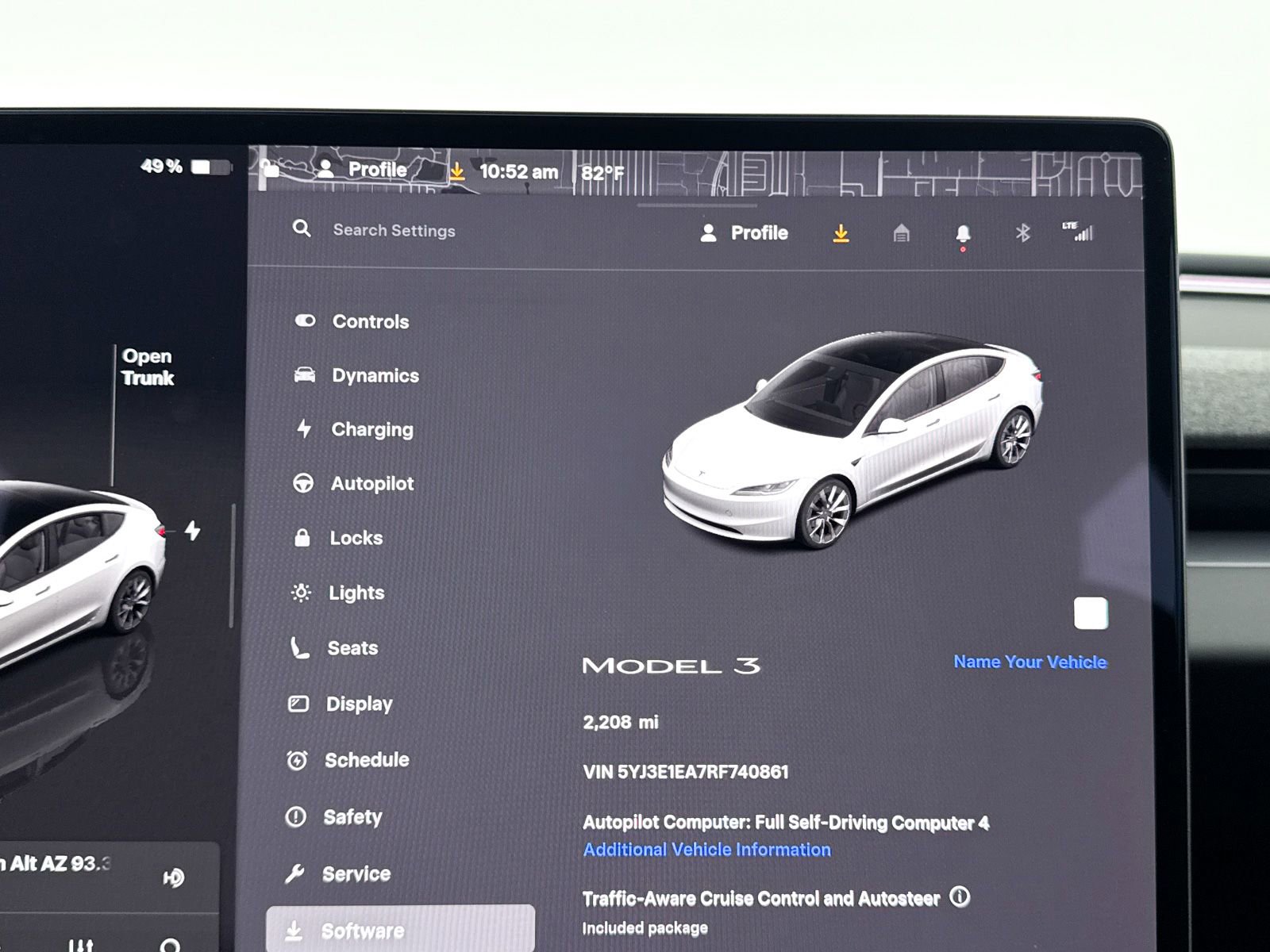Tap the download arrow in status bar
Screen dimensions: 1270x952
pos(457,171)
